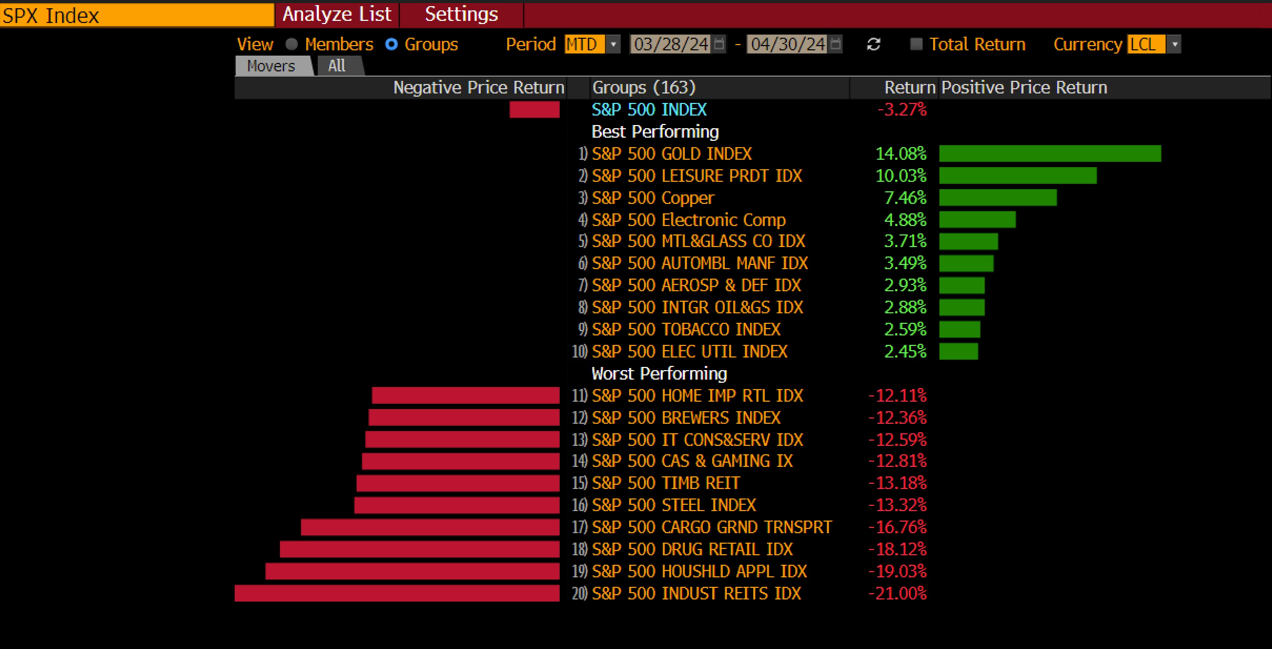Open S&P 500 INDUST REITS IDX
The image size is (1272, 649).
pyautogui.click(x=696, y=593)
